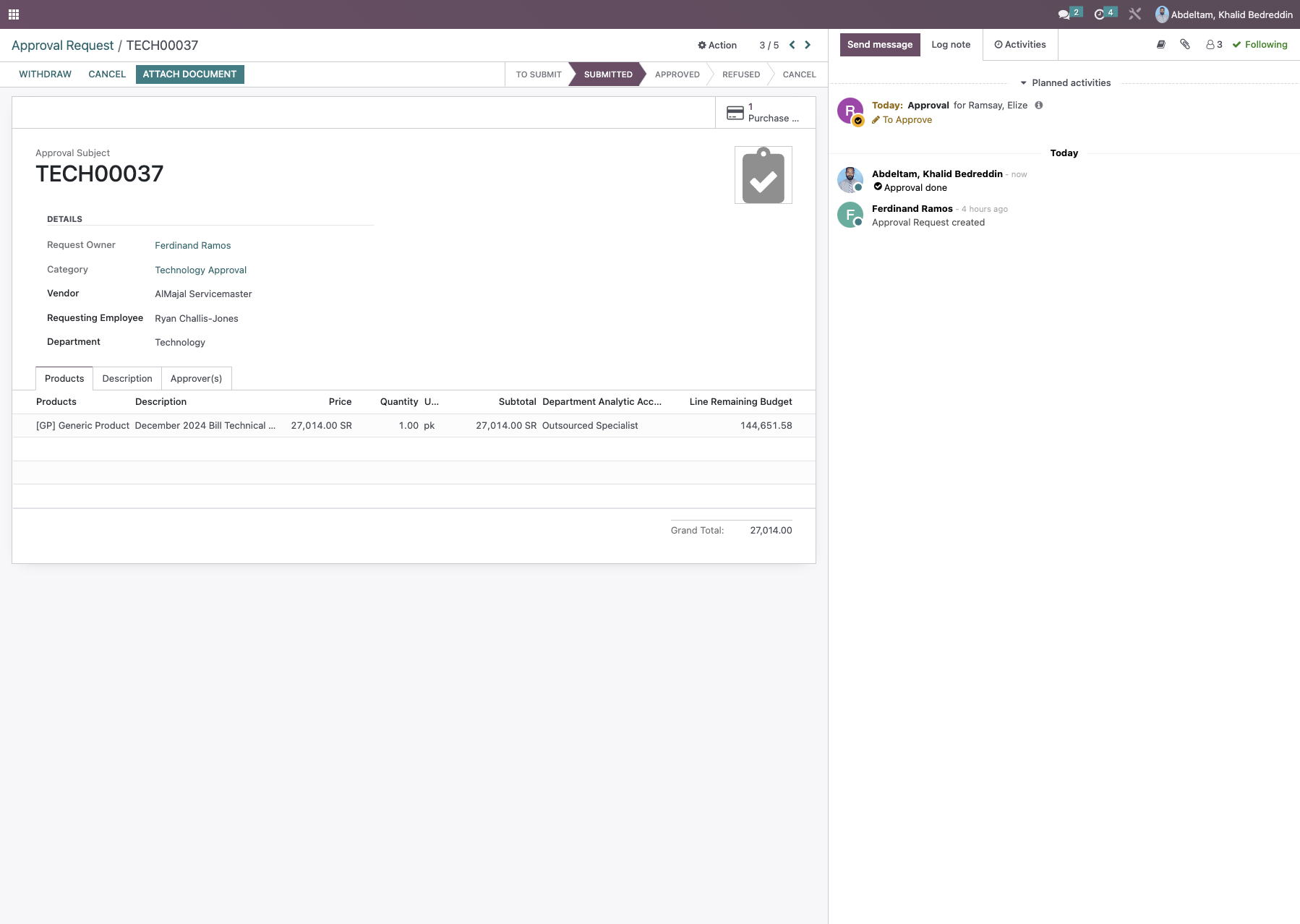This screenshot has width=1300, height=924.
Task: Open Approval Request breadcrumb link
Action: (63, 46)
